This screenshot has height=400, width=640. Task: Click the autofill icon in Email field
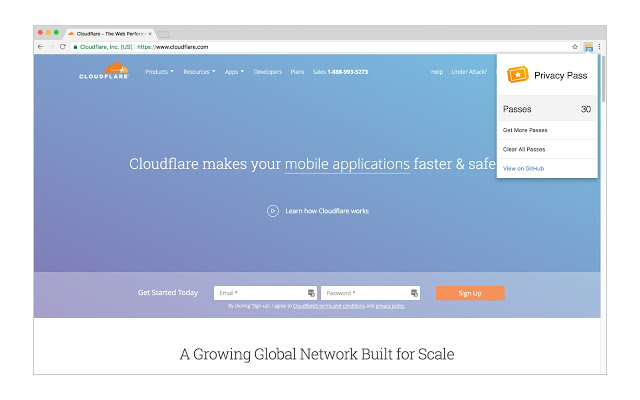click(311, 293)
